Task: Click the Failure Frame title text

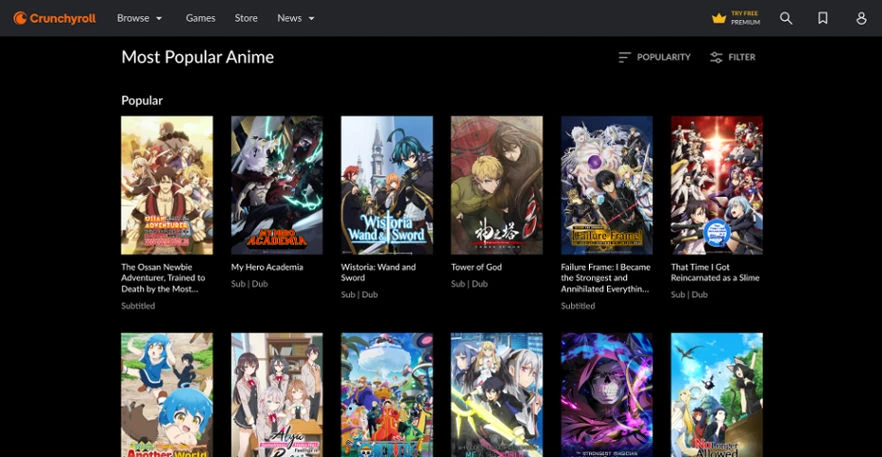Action: (605, 278)
